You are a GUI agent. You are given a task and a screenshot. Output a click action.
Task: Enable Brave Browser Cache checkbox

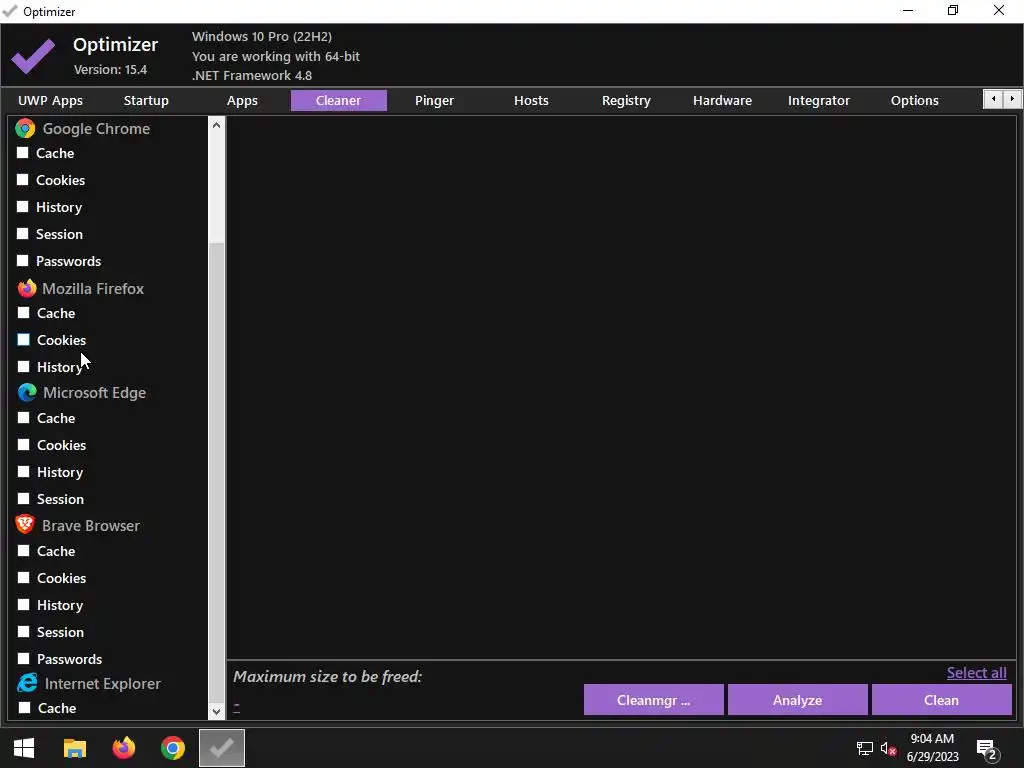tap(24, 551)
